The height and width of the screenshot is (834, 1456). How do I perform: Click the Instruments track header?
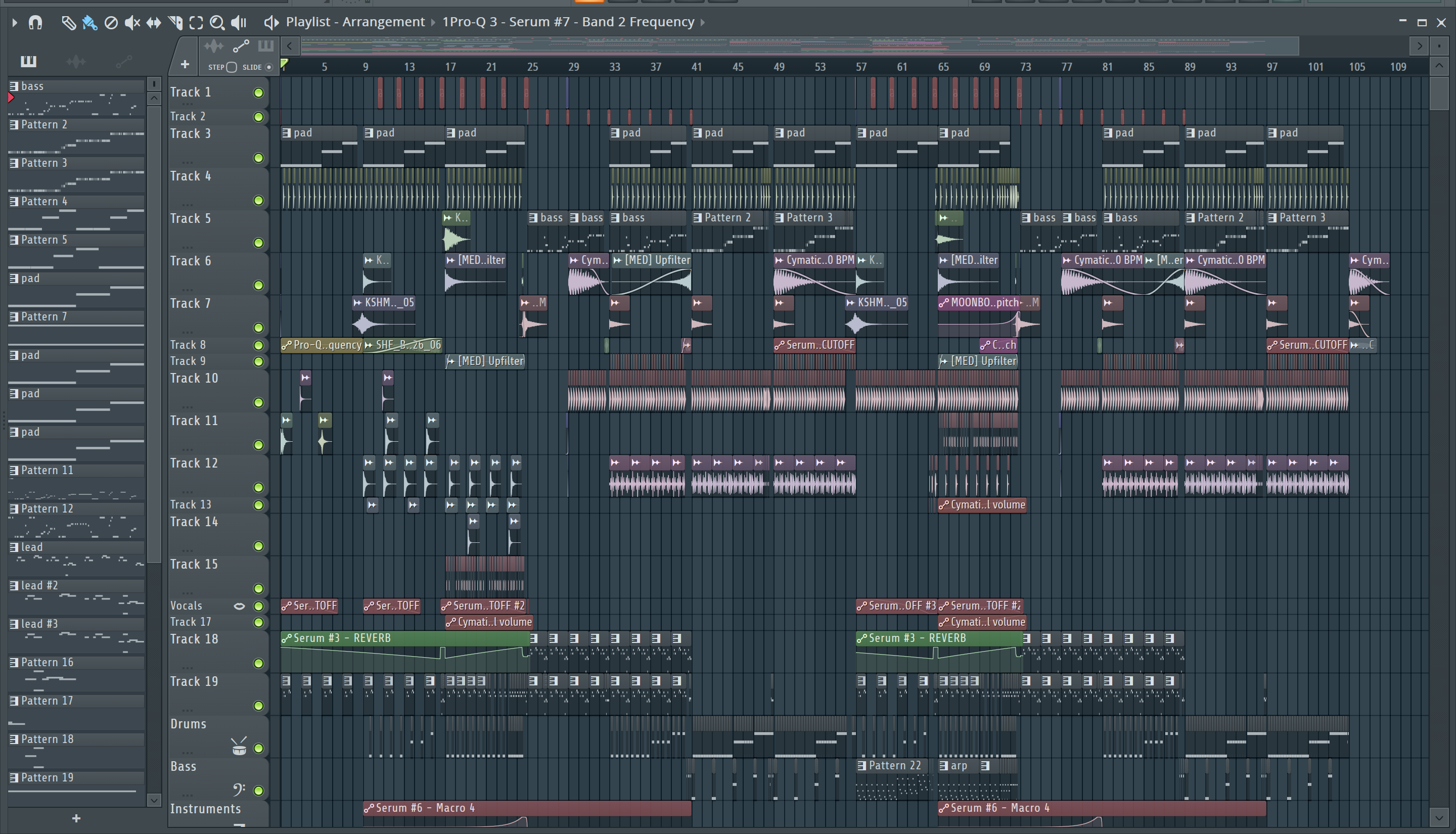coord(206,809)
